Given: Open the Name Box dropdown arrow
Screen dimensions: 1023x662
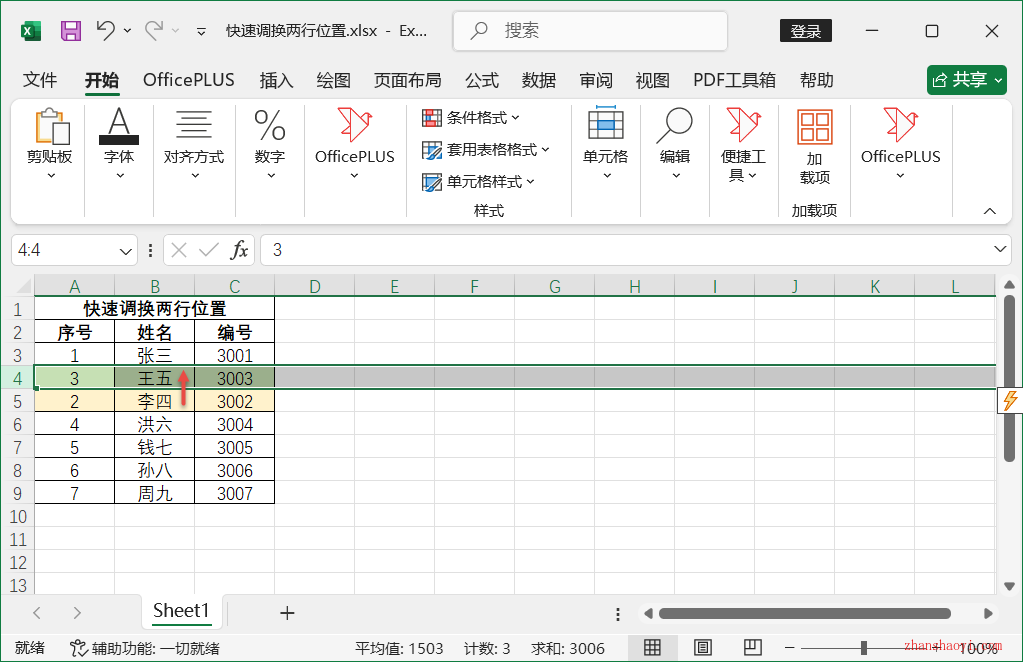Looking at the screenshot, I should 125,251.
